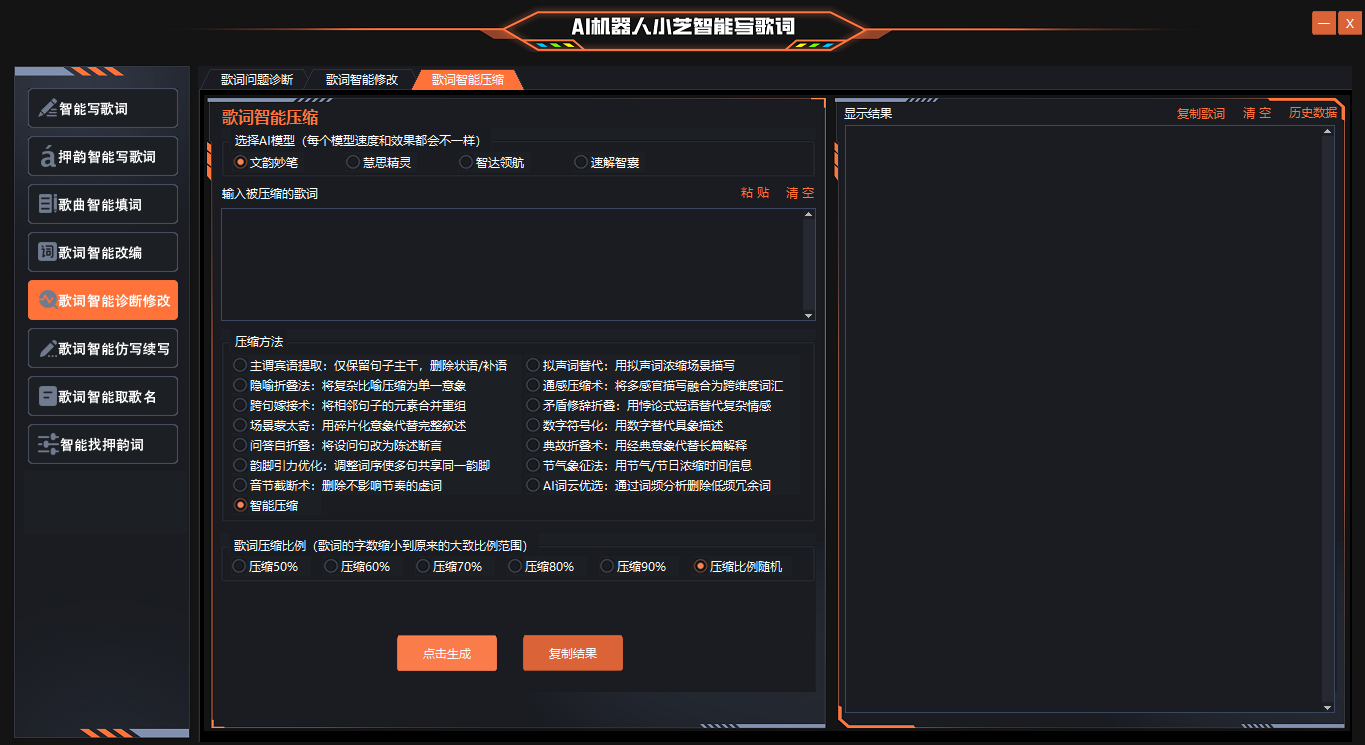1365x745 pixels.
Task: Click the 押韵智能写歌词 letter icon
Action: point(47,157)
